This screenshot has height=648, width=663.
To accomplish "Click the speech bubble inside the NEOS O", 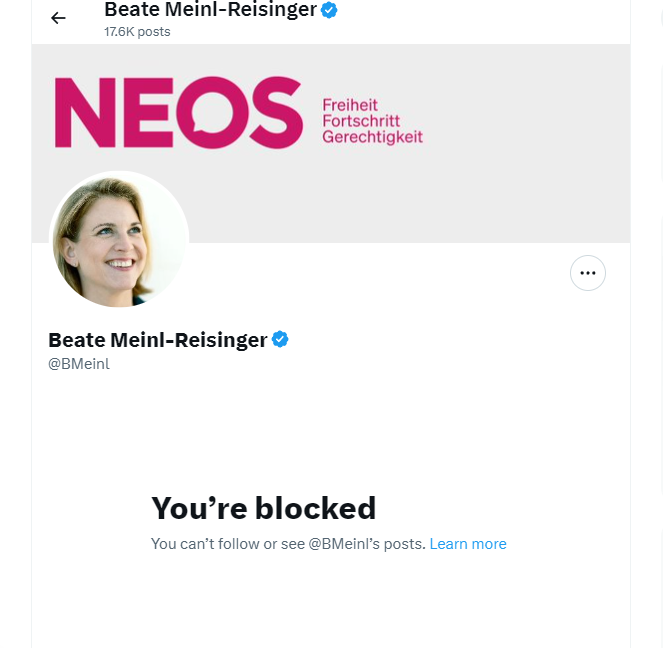I will [211, 113].
